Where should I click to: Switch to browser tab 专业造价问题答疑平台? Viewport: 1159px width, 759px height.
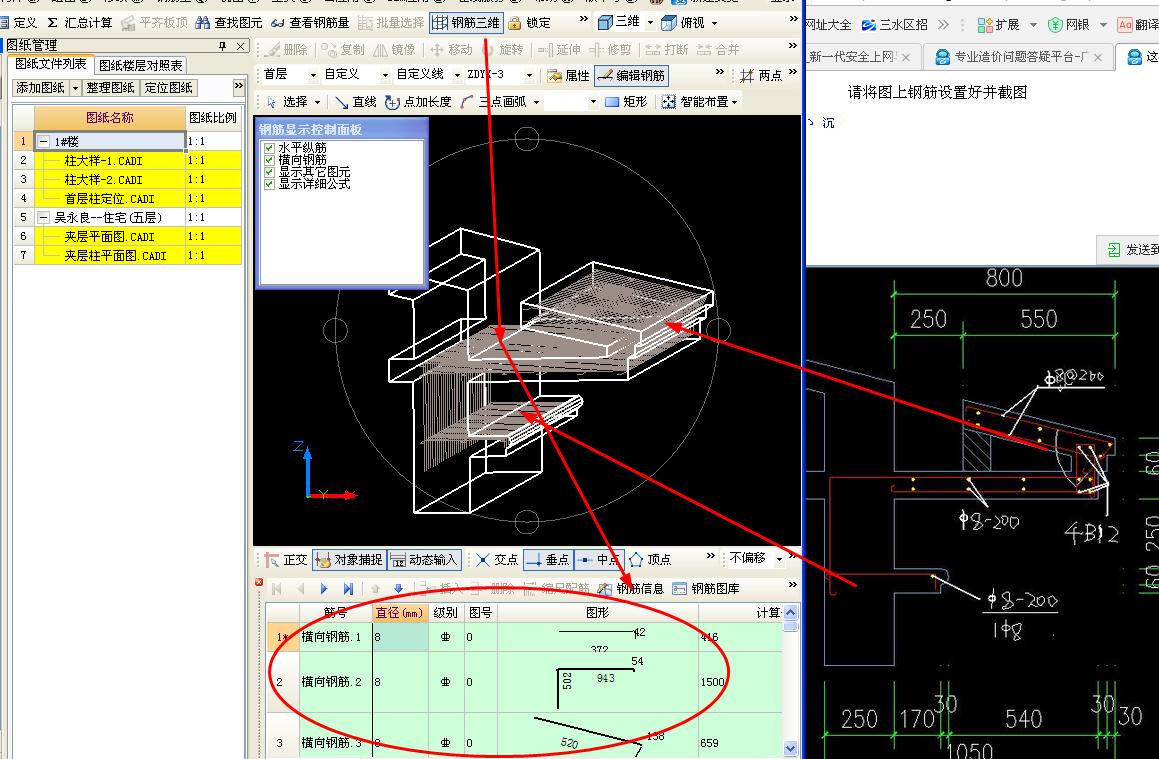tap(1019, 57)
